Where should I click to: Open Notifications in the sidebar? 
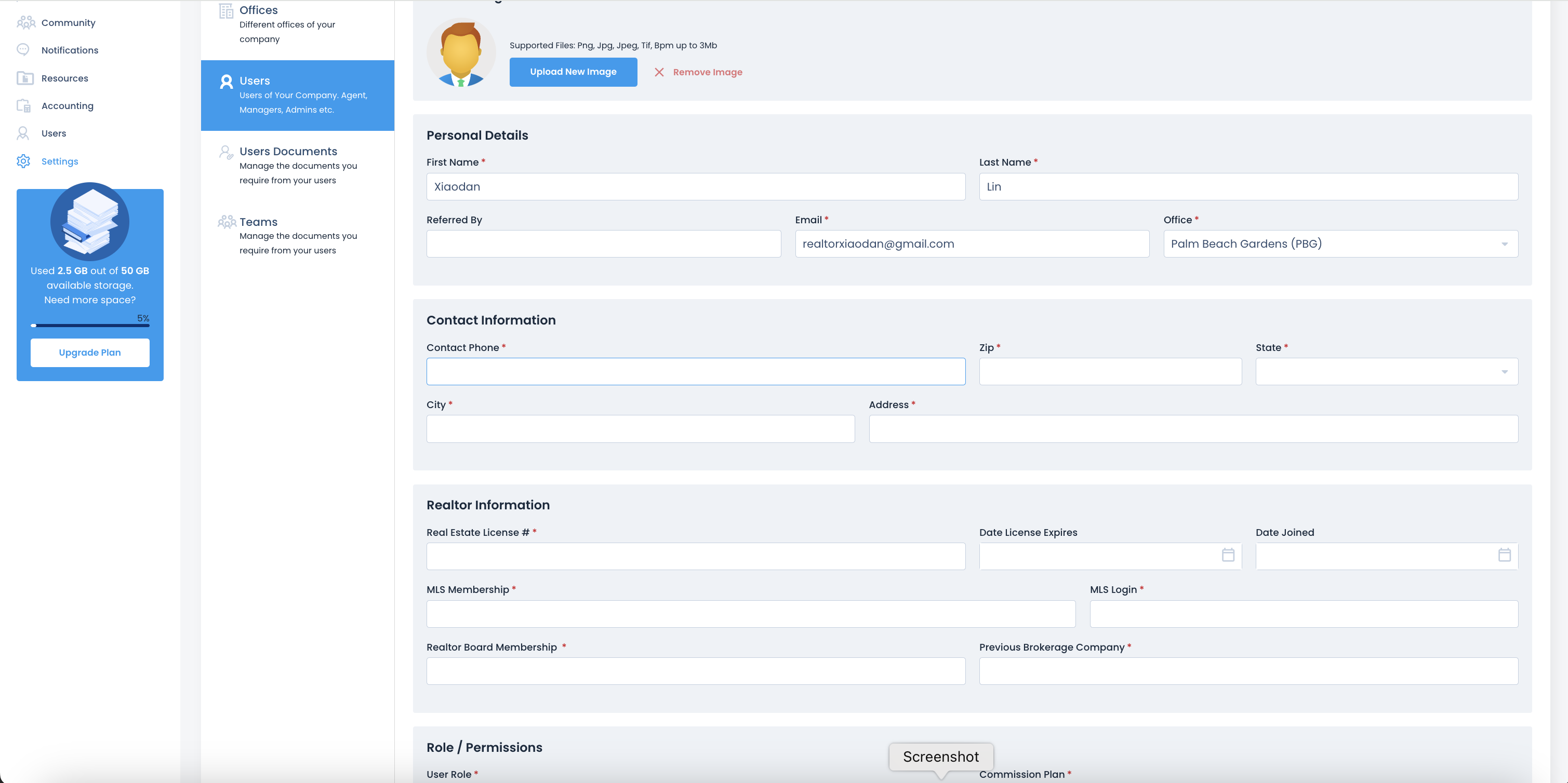pyautogui.click(x=70, y=50)
